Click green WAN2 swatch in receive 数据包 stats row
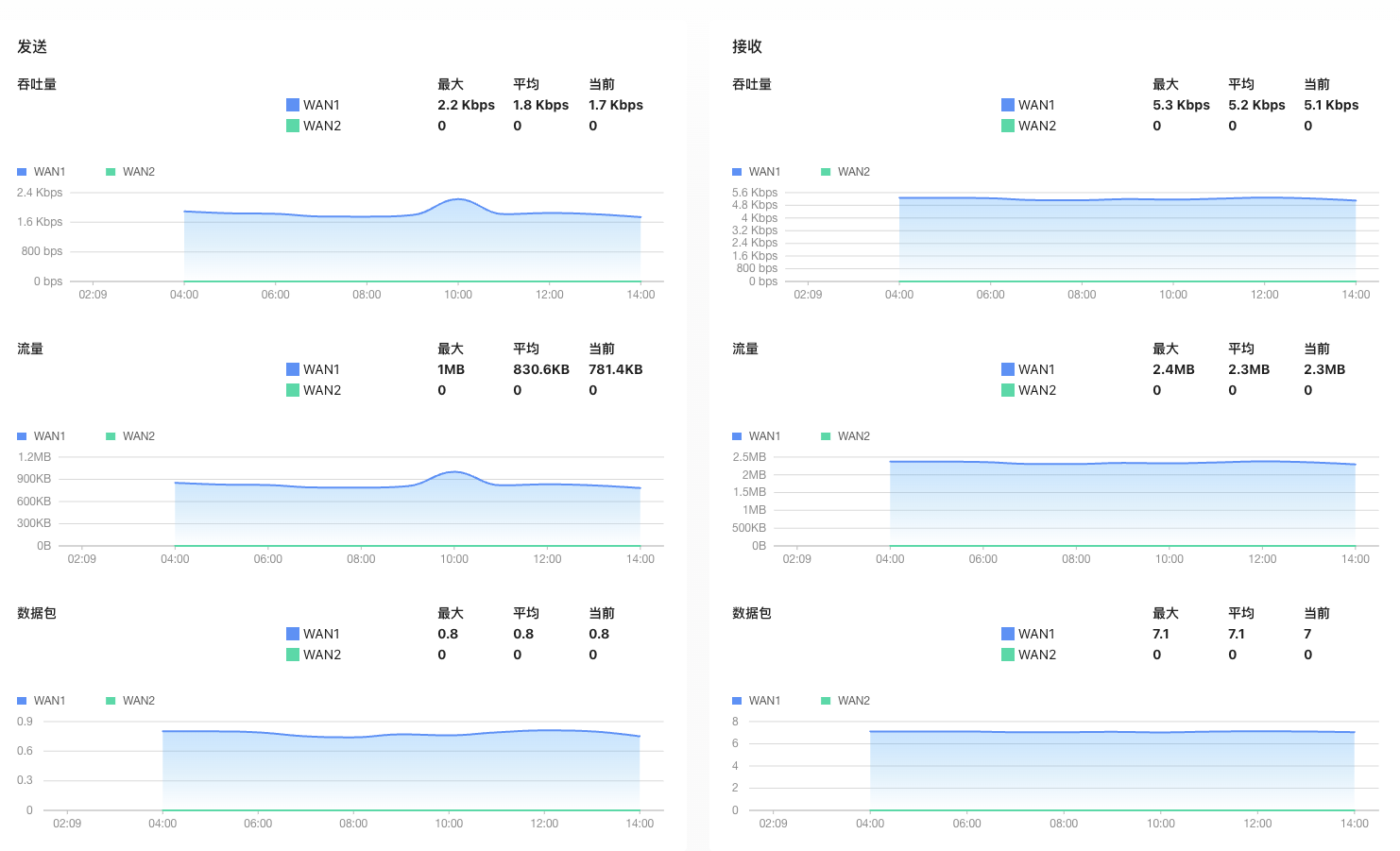Screen dimensions: 1400x851 click(1008, 655)
